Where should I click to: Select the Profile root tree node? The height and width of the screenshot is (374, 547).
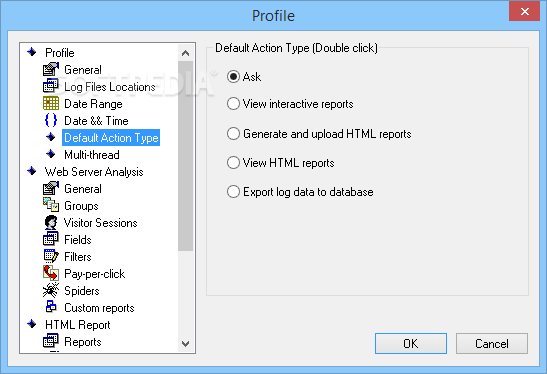point(60,53)
